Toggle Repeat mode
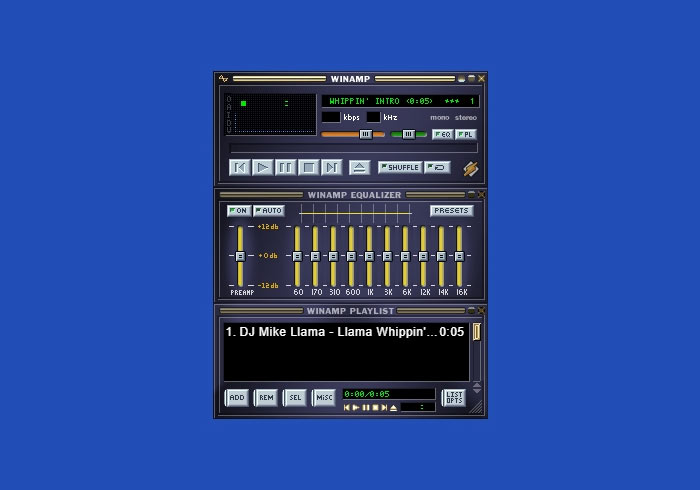Viewport: 700px width, 490px height. (437, 167)
